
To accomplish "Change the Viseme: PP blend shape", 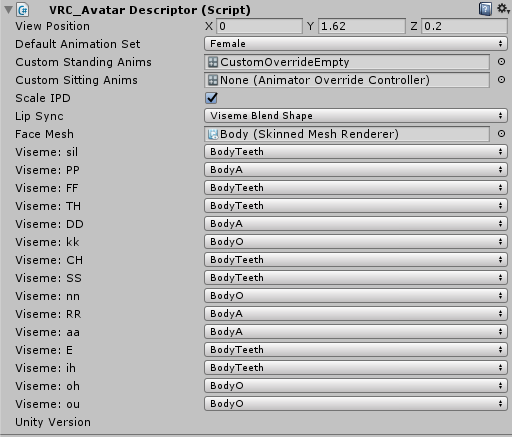I will pyautogui.click(x=356, y=170).
